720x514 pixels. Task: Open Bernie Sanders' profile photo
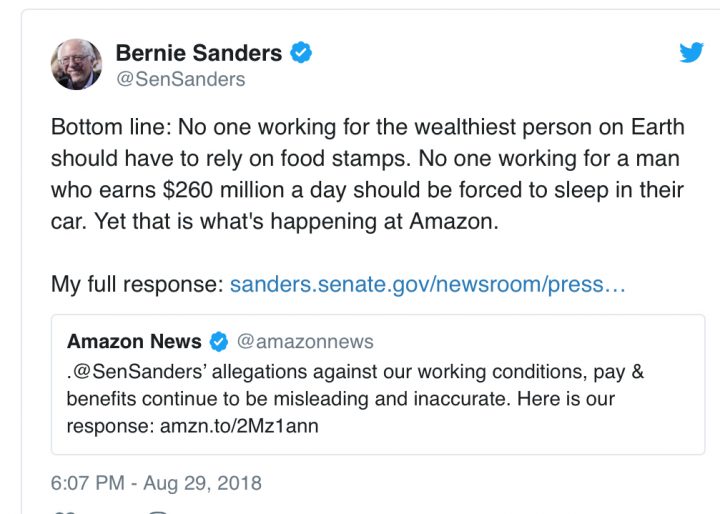tap(77, 64)
